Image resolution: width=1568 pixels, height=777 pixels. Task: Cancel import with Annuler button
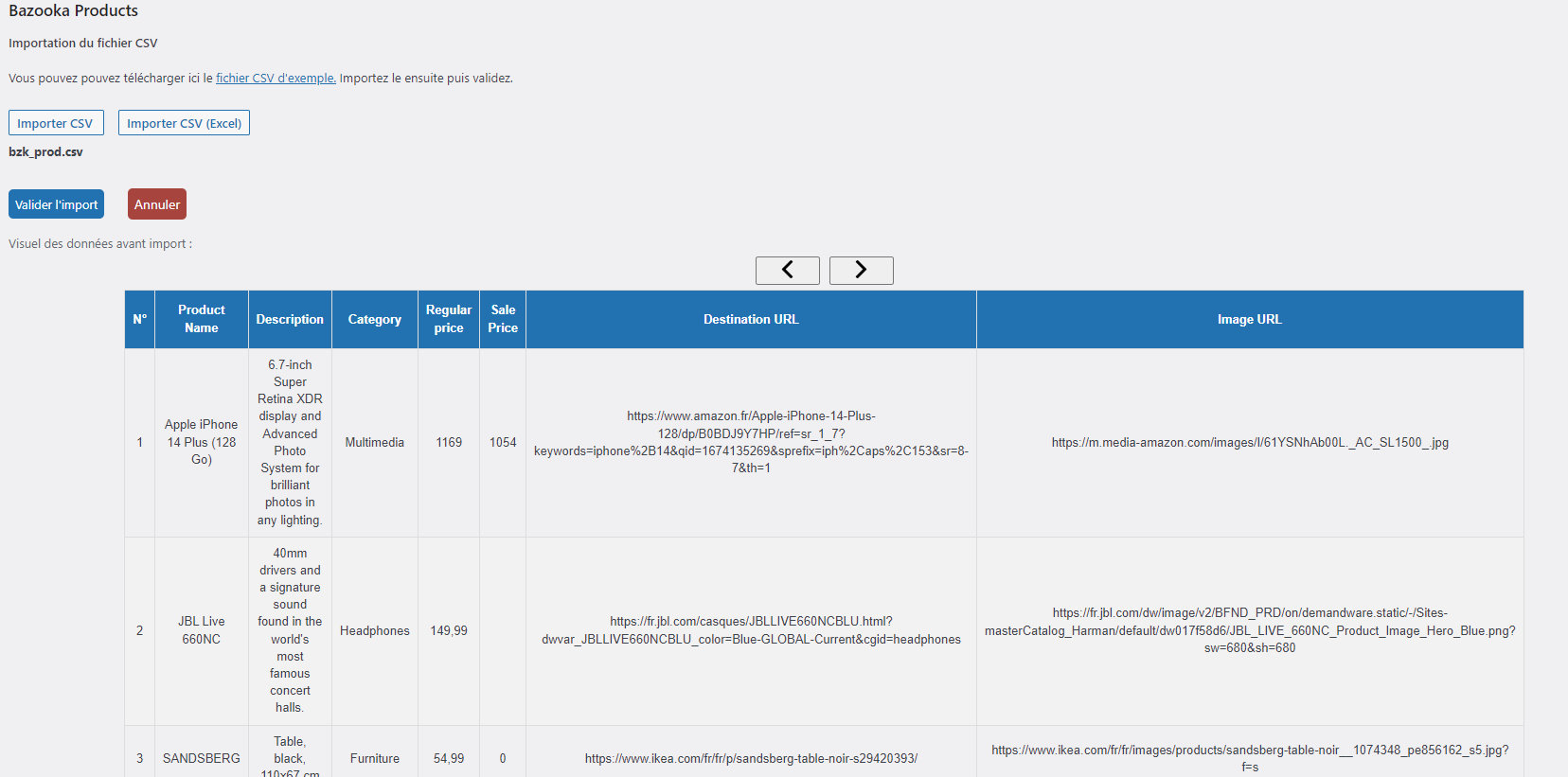(x=157, y=204)
